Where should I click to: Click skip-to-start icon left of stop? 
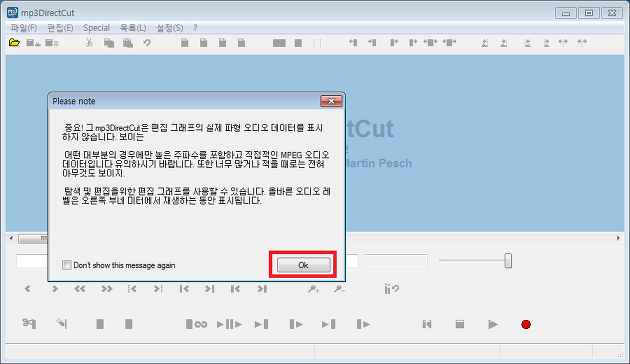point(427,324)
